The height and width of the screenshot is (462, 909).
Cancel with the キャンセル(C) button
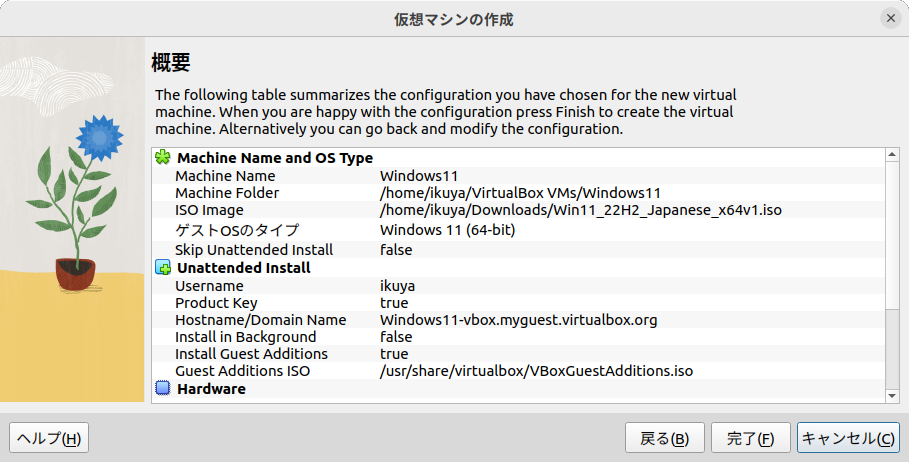click(848, 438)
